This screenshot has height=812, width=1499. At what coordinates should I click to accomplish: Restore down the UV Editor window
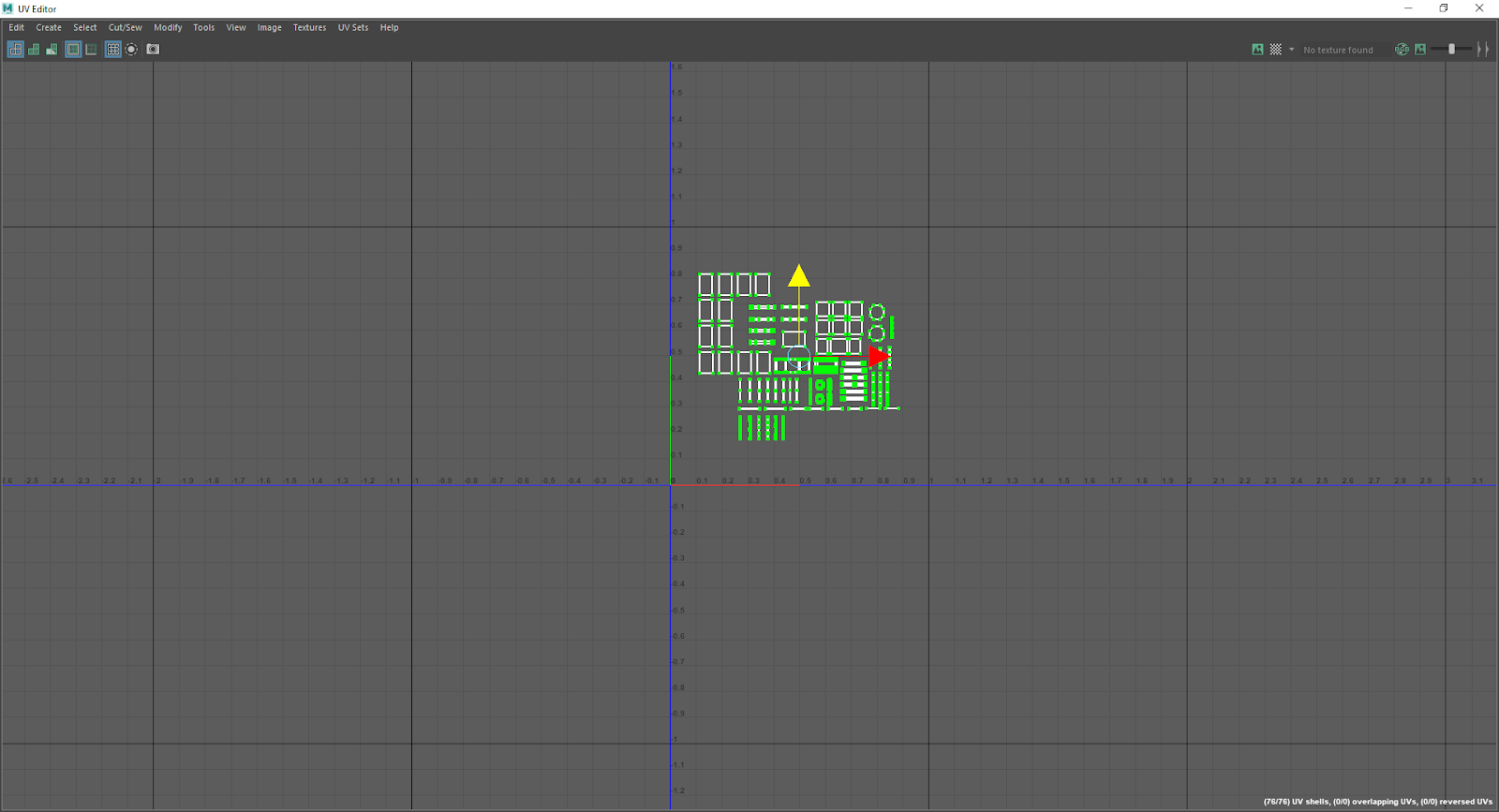(x=1444, y=8)
